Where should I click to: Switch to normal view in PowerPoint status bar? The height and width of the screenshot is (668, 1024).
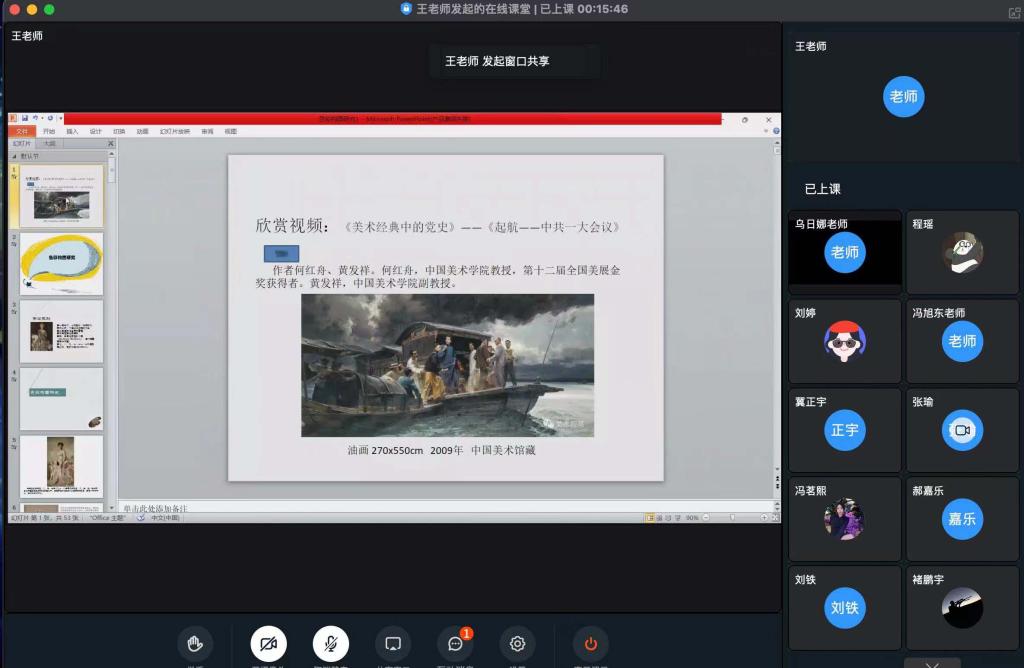click(x=650, y=518)
